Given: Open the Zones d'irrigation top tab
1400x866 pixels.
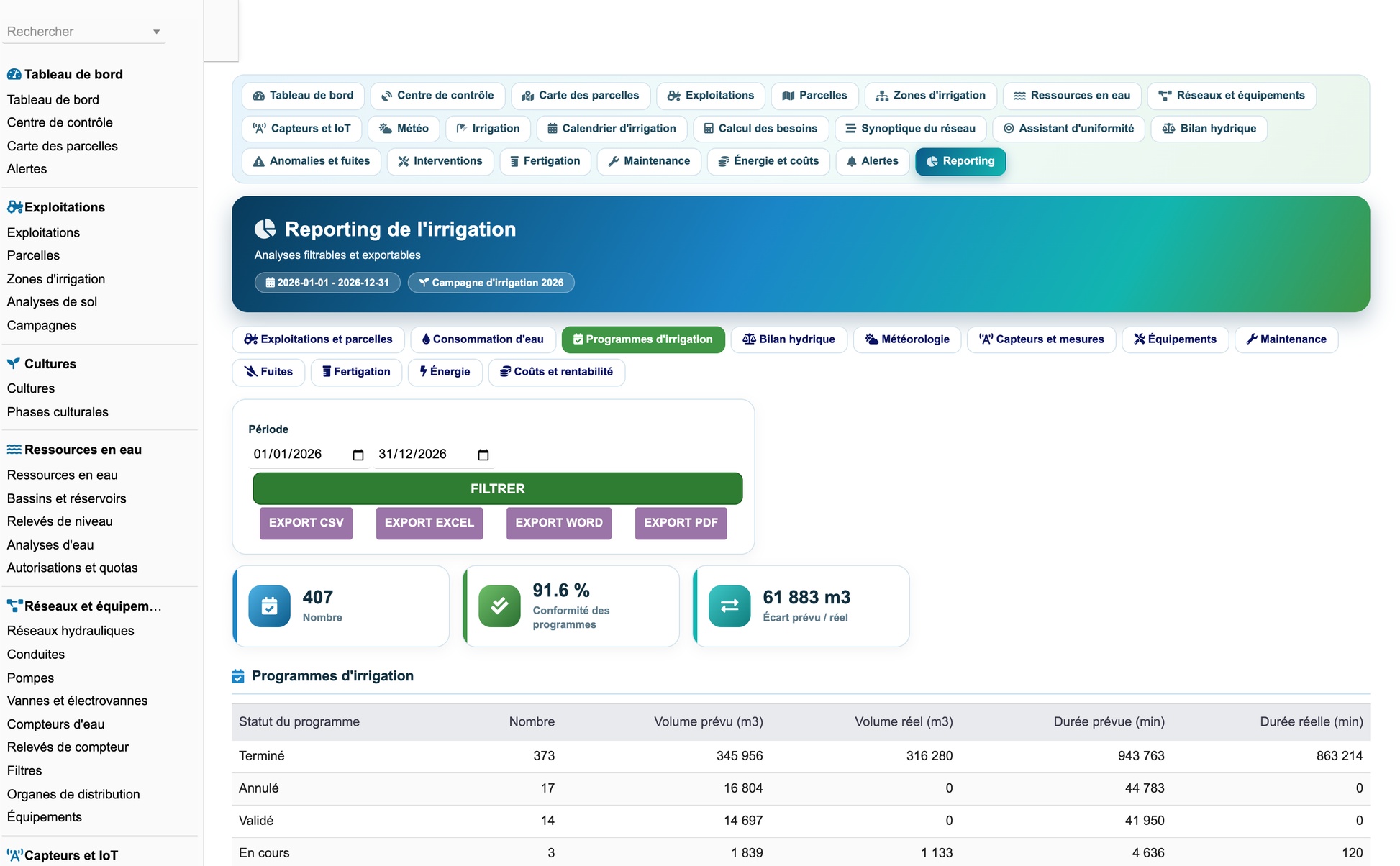Looking at the screenshot, I should click(930, 96).
